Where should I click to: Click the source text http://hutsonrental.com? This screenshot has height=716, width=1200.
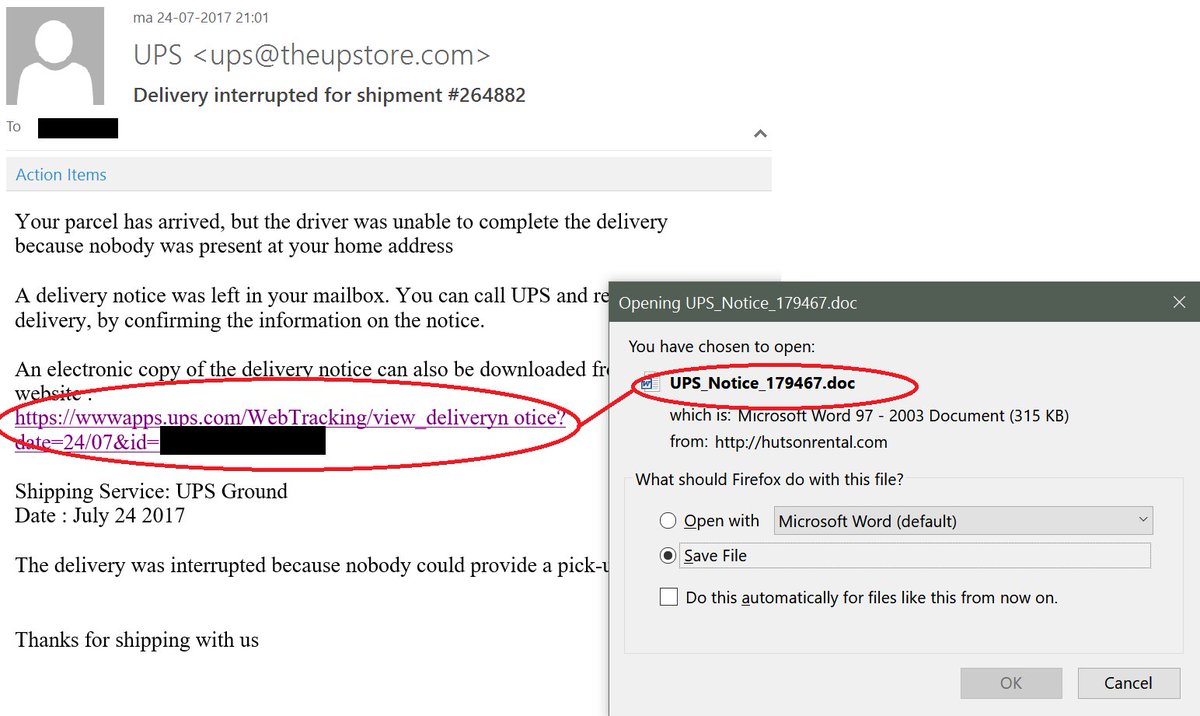[801, 441]
